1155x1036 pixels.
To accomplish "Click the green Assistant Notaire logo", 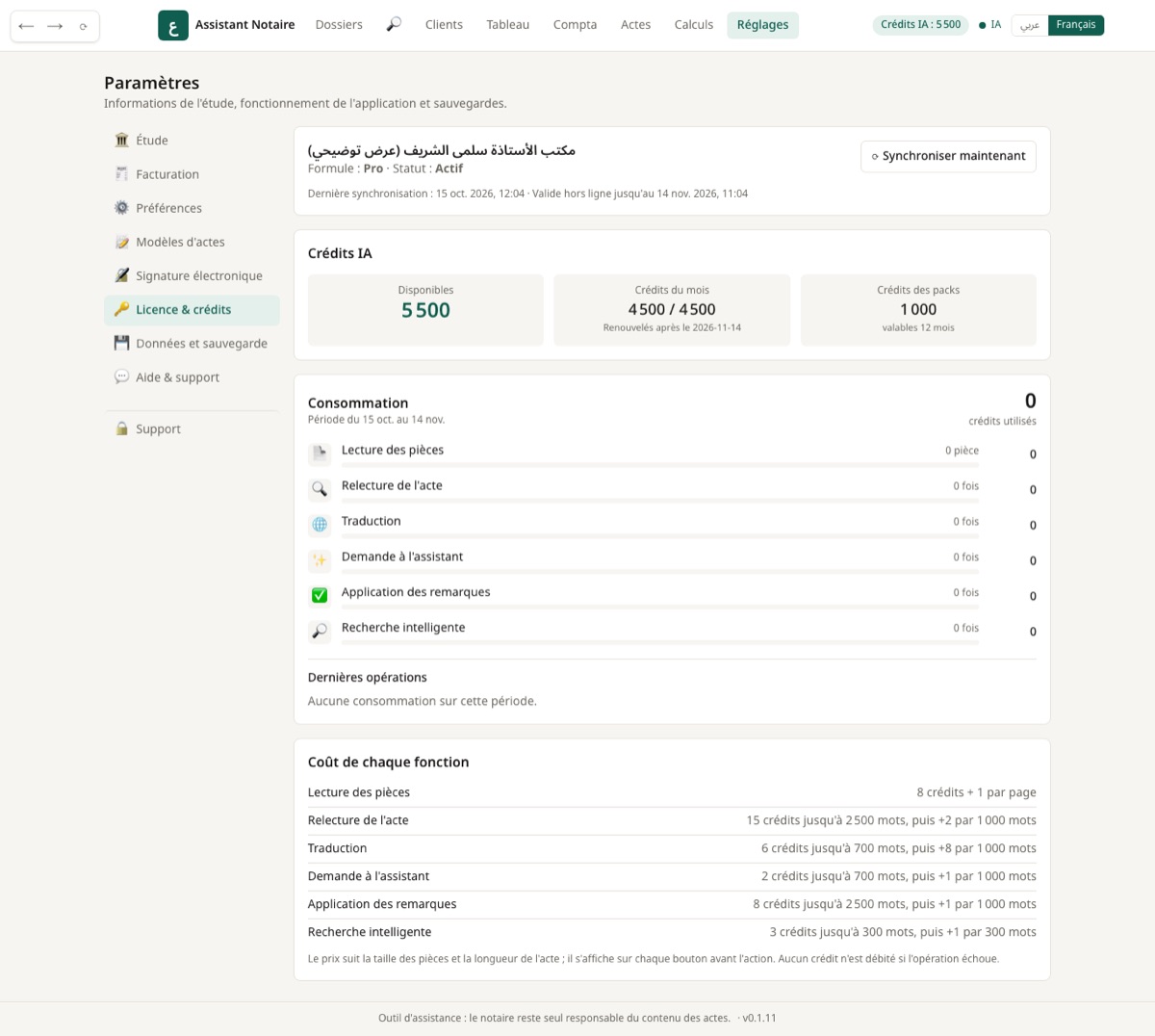I will pos(173,25).
